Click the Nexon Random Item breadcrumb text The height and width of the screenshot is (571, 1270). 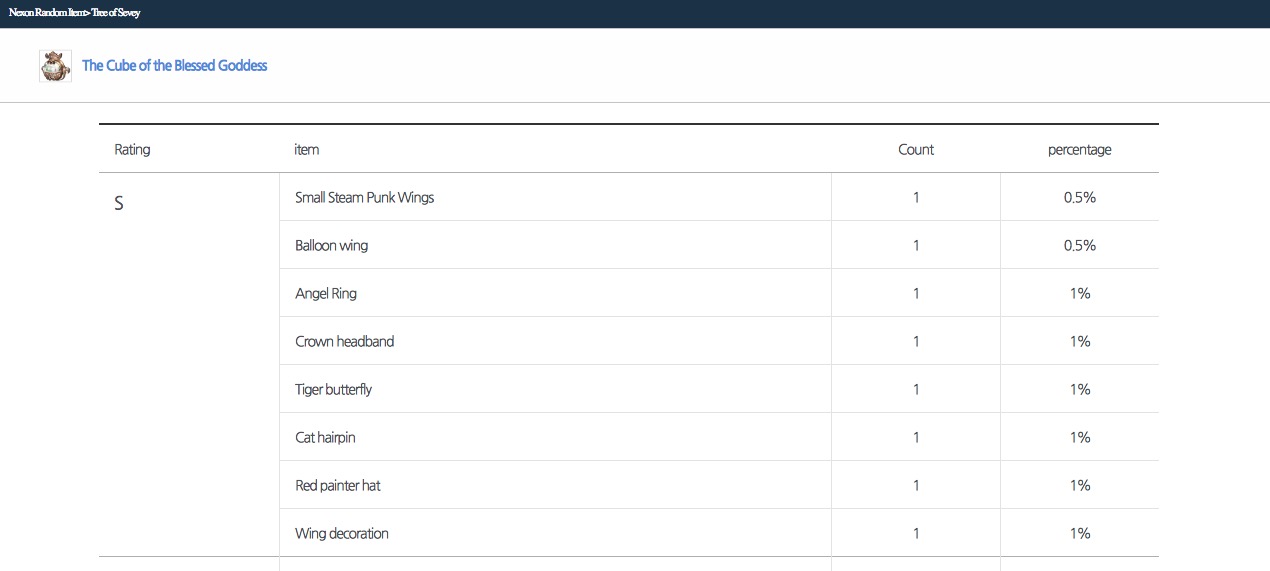[74, 13]
